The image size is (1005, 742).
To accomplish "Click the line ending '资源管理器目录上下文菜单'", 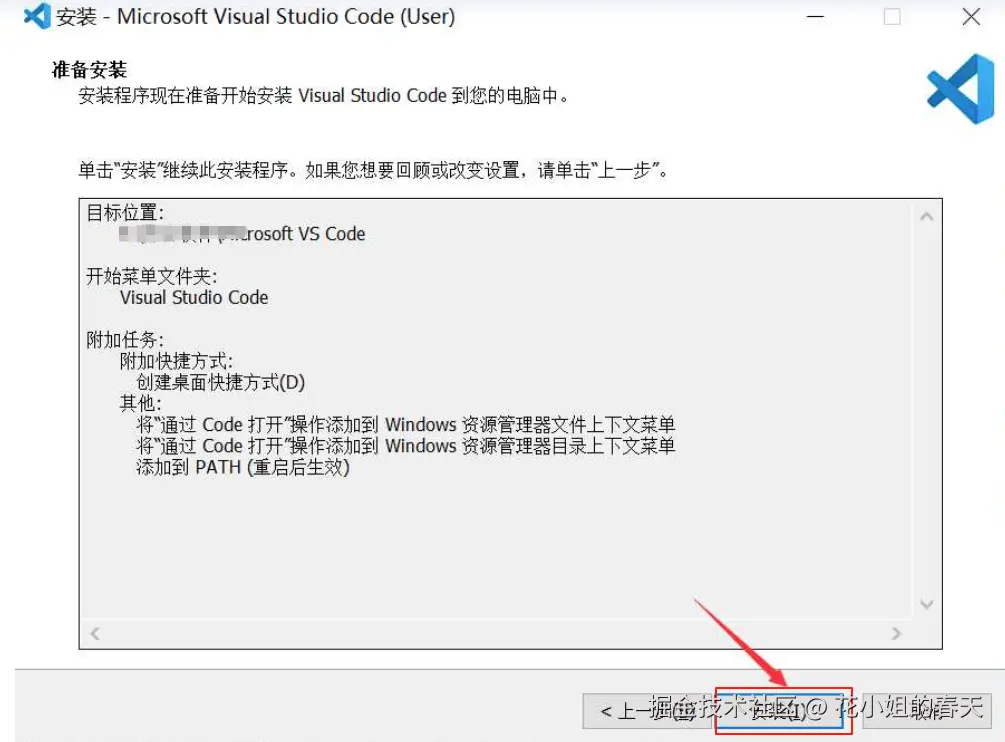I will point(406,445).
